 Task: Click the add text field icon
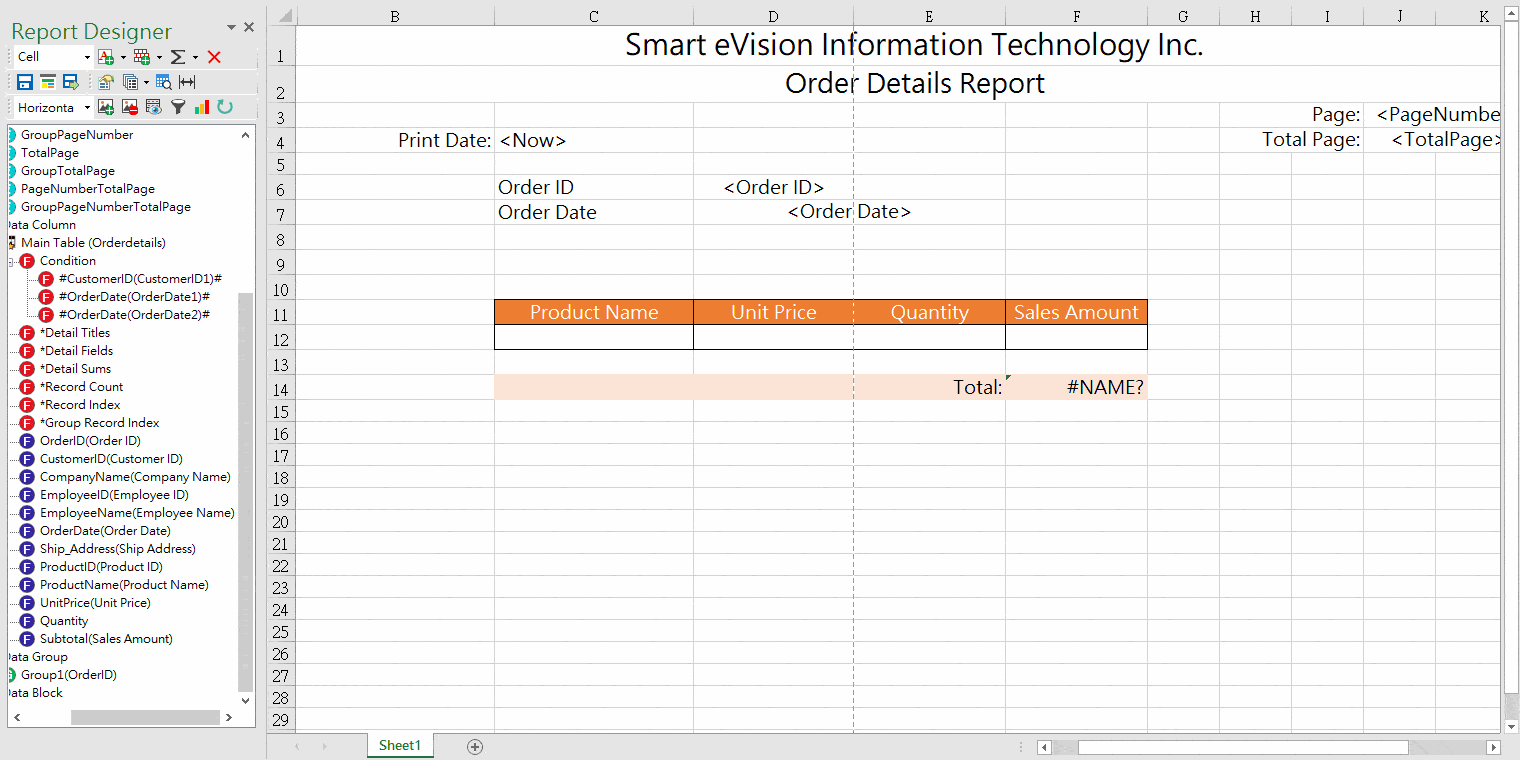coord(106,57)
